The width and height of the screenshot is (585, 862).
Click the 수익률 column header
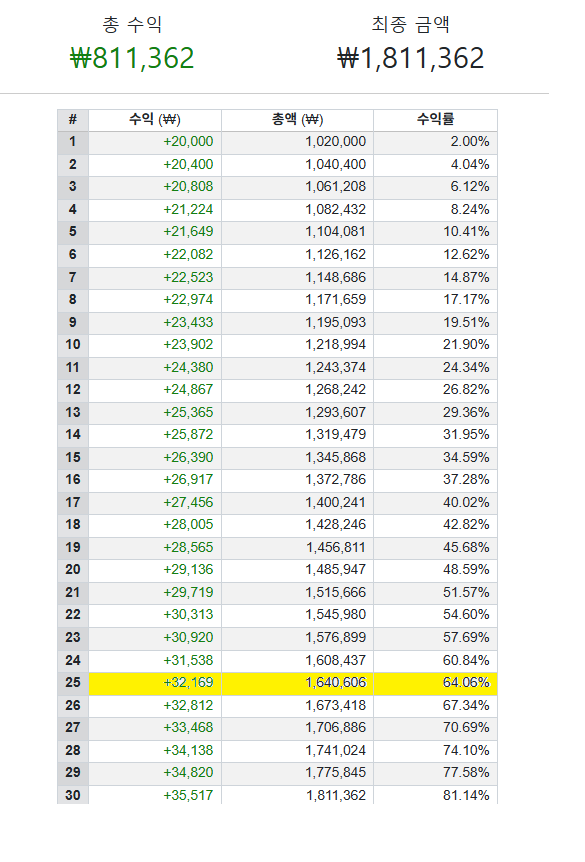tap(435, 120)
